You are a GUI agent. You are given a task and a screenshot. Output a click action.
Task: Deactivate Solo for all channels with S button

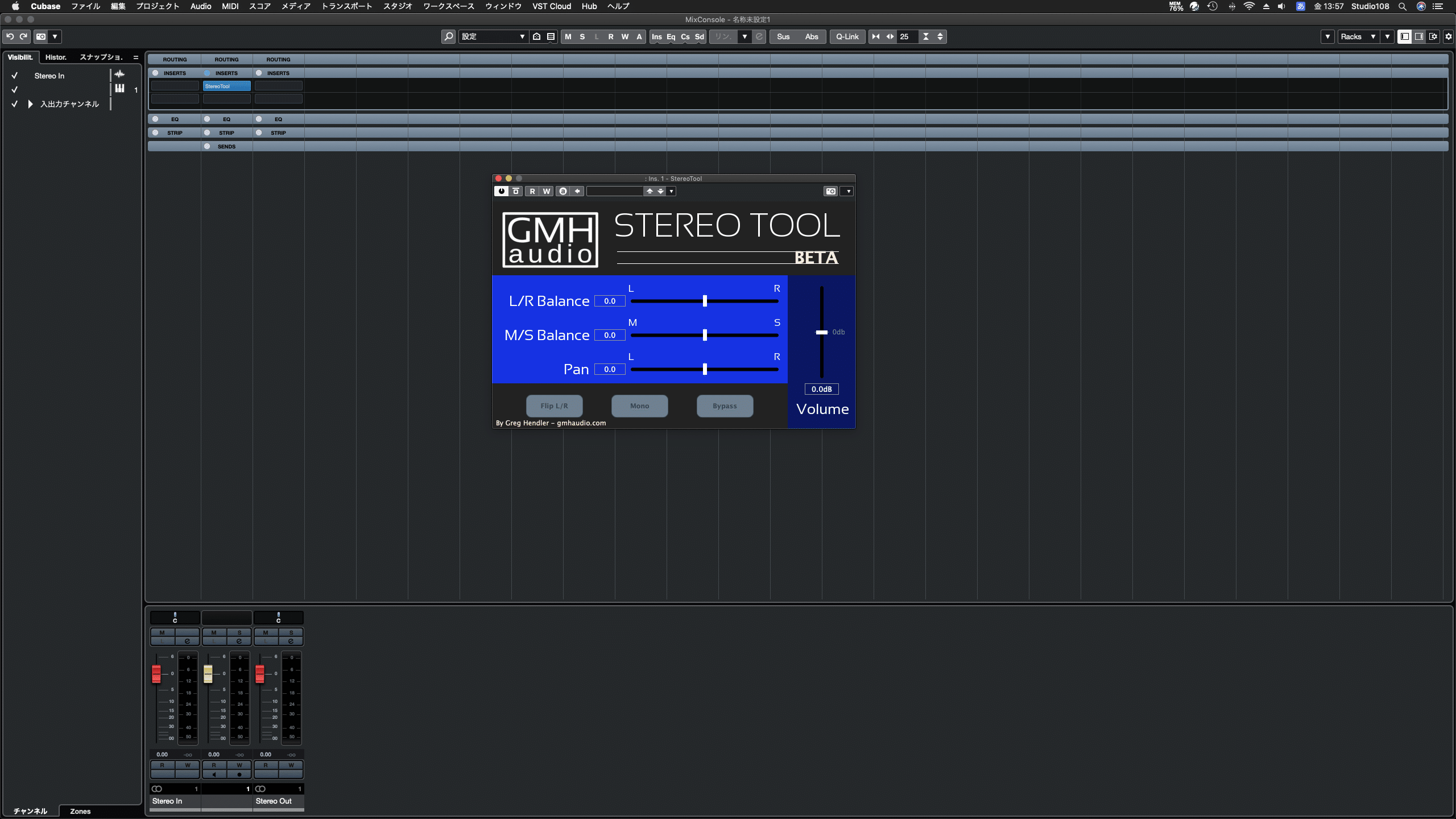(x=581, y=36)
